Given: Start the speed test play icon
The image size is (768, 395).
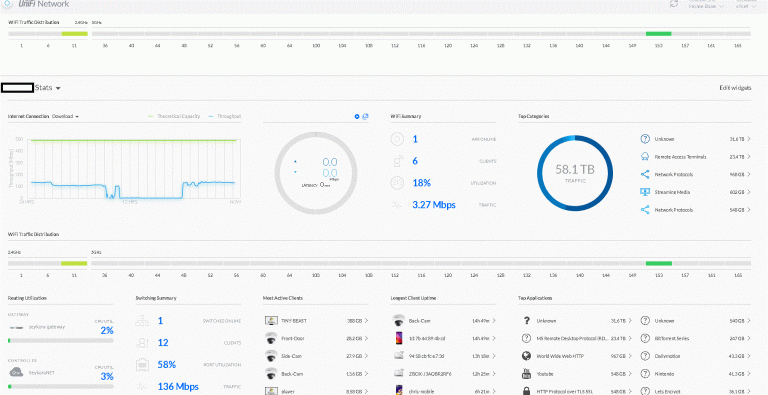Looking at the screenshot, I should coord(357,117).
